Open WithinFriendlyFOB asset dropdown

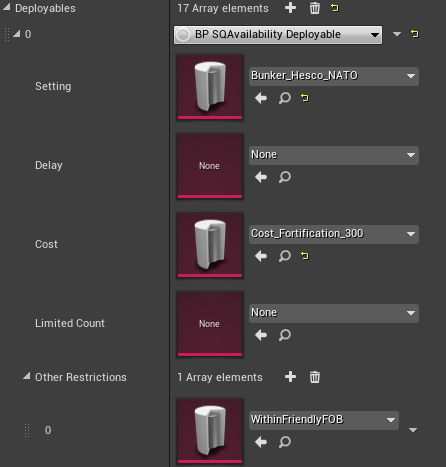324,420
